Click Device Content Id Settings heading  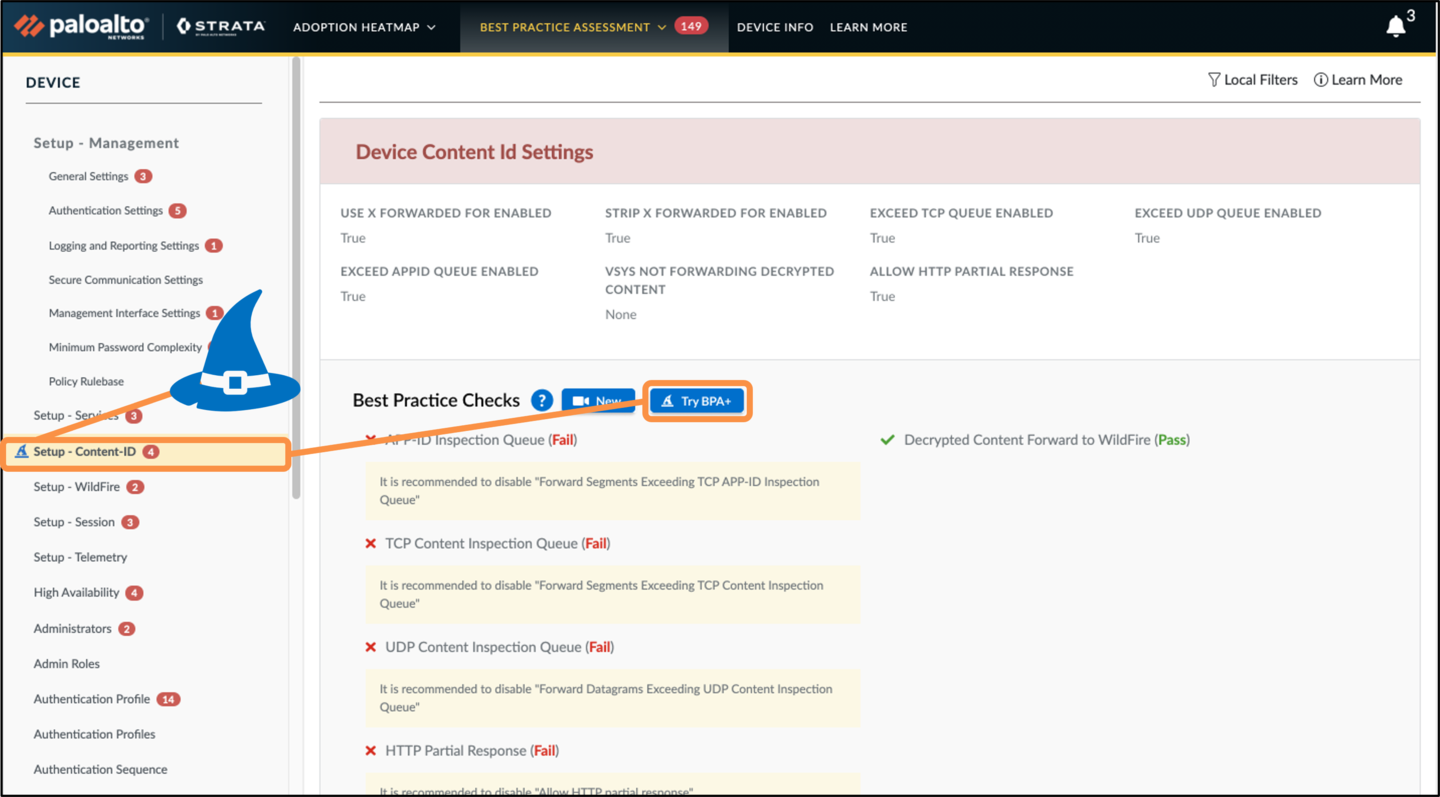point(474,152)
